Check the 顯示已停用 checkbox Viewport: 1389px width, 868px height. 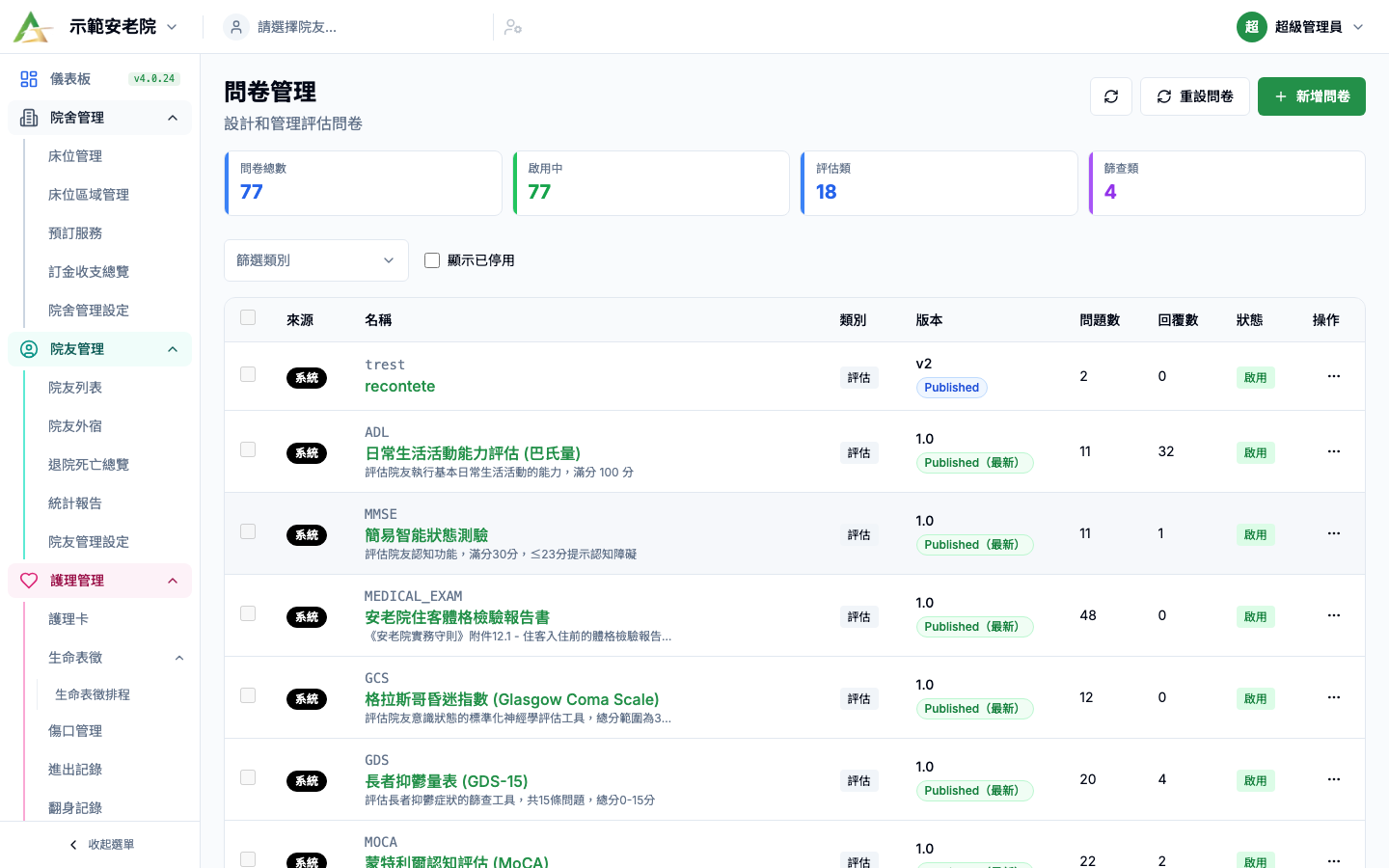pyautogui.click(x=432, y=260)
